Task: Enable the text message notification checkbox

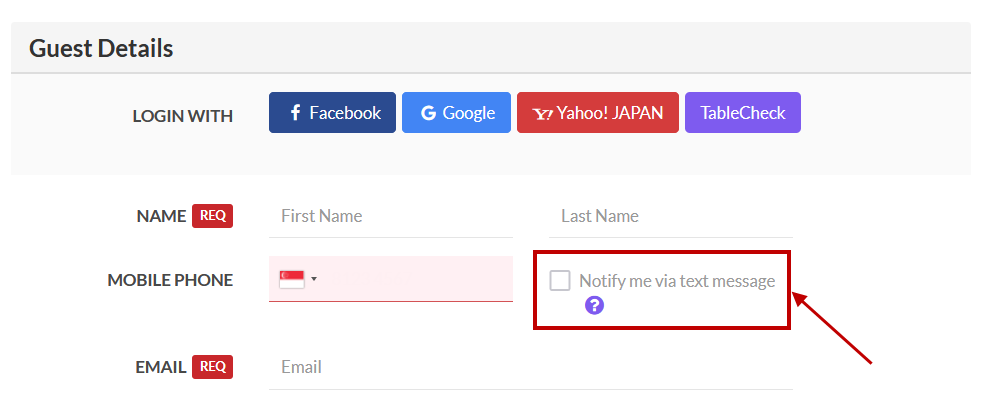Action: point(560,281)
